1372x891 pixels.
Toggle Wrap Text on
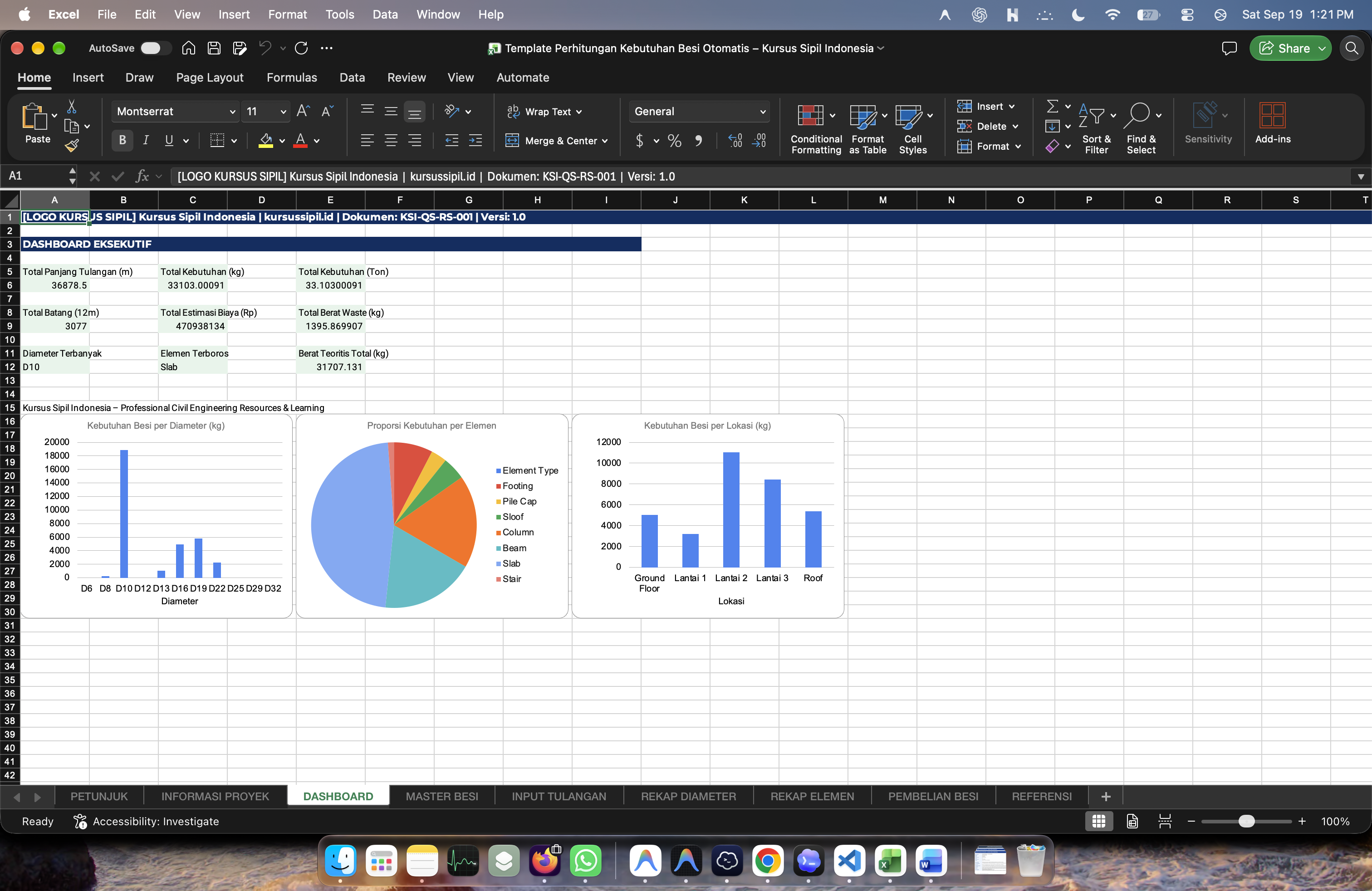click(544, 111)
